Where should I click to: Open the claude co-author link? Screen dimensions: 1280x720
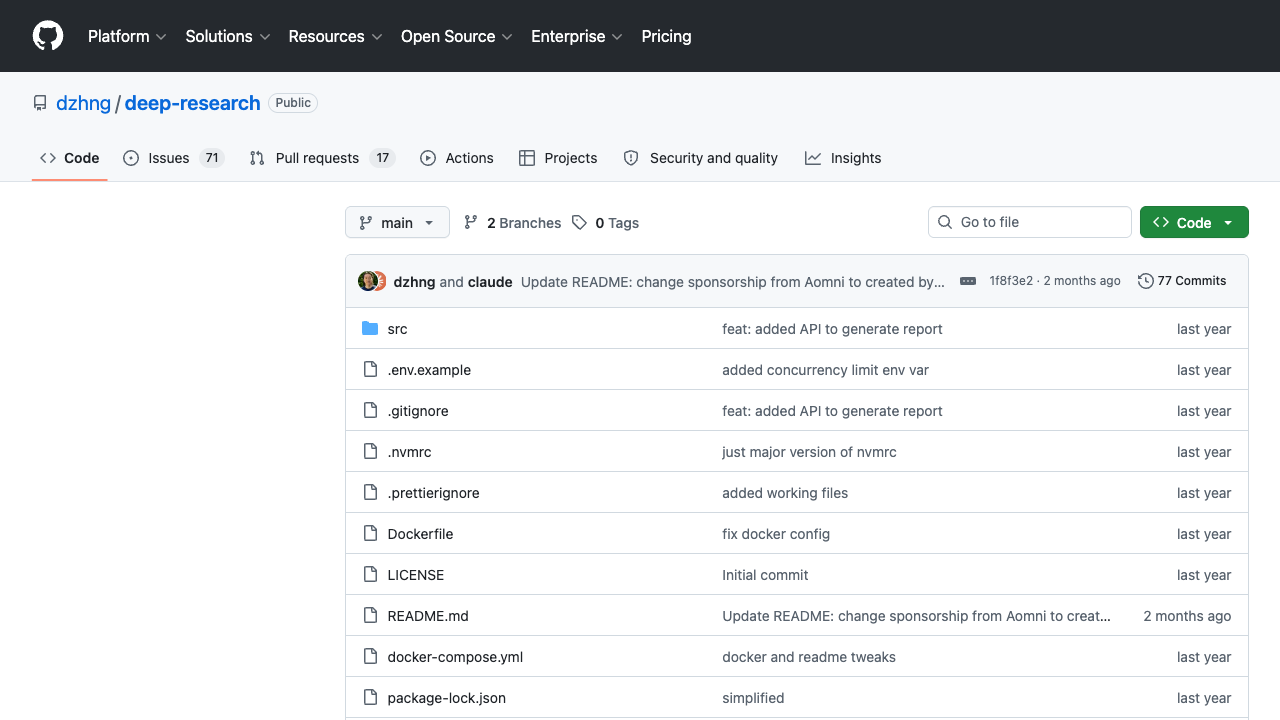[x=490, y=282]
